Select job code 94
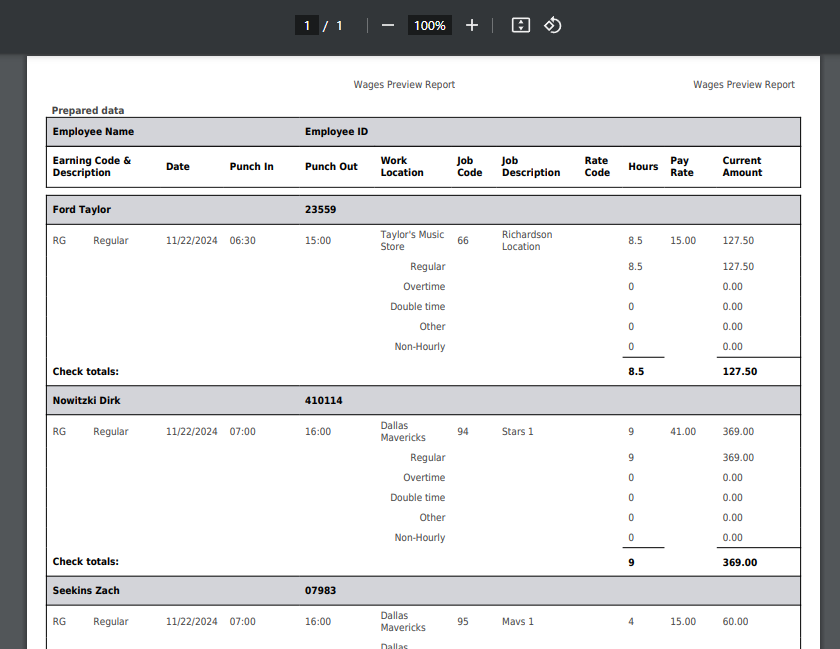Viewport: 840px width, 649px height. 463,431
